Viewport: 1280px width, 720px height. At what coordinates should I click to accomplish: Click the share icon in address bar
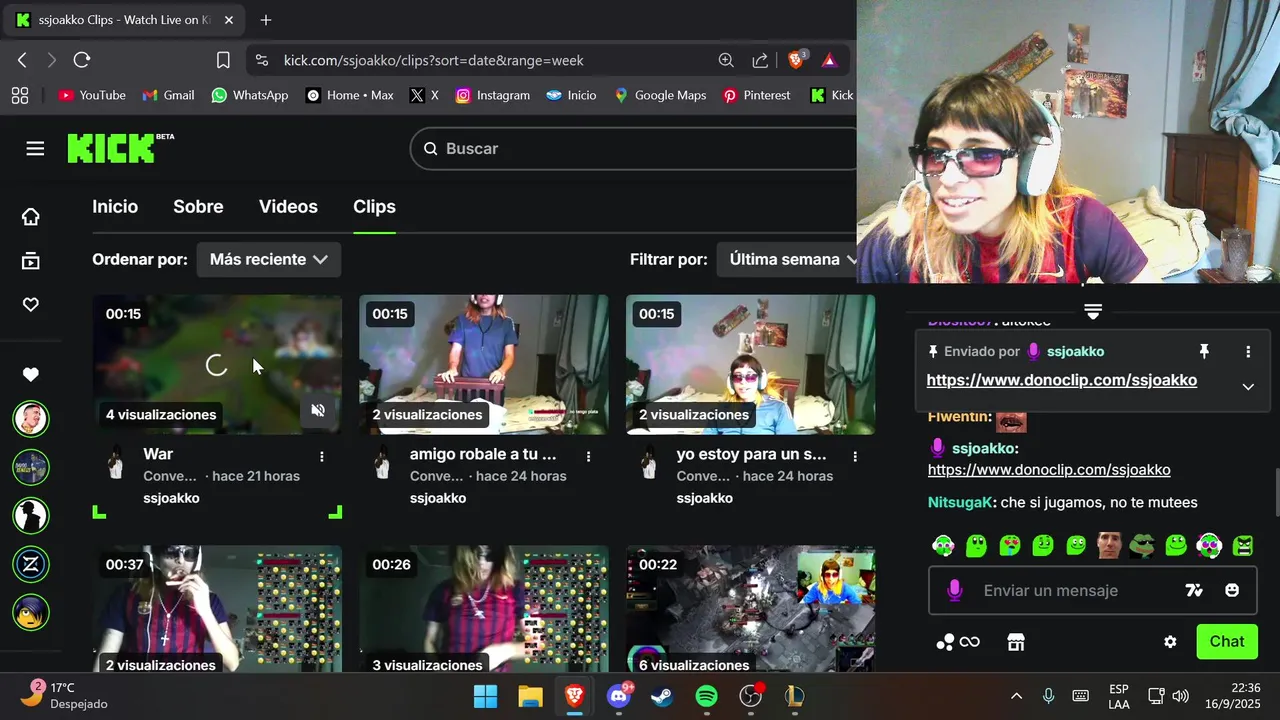pos(760,60)
